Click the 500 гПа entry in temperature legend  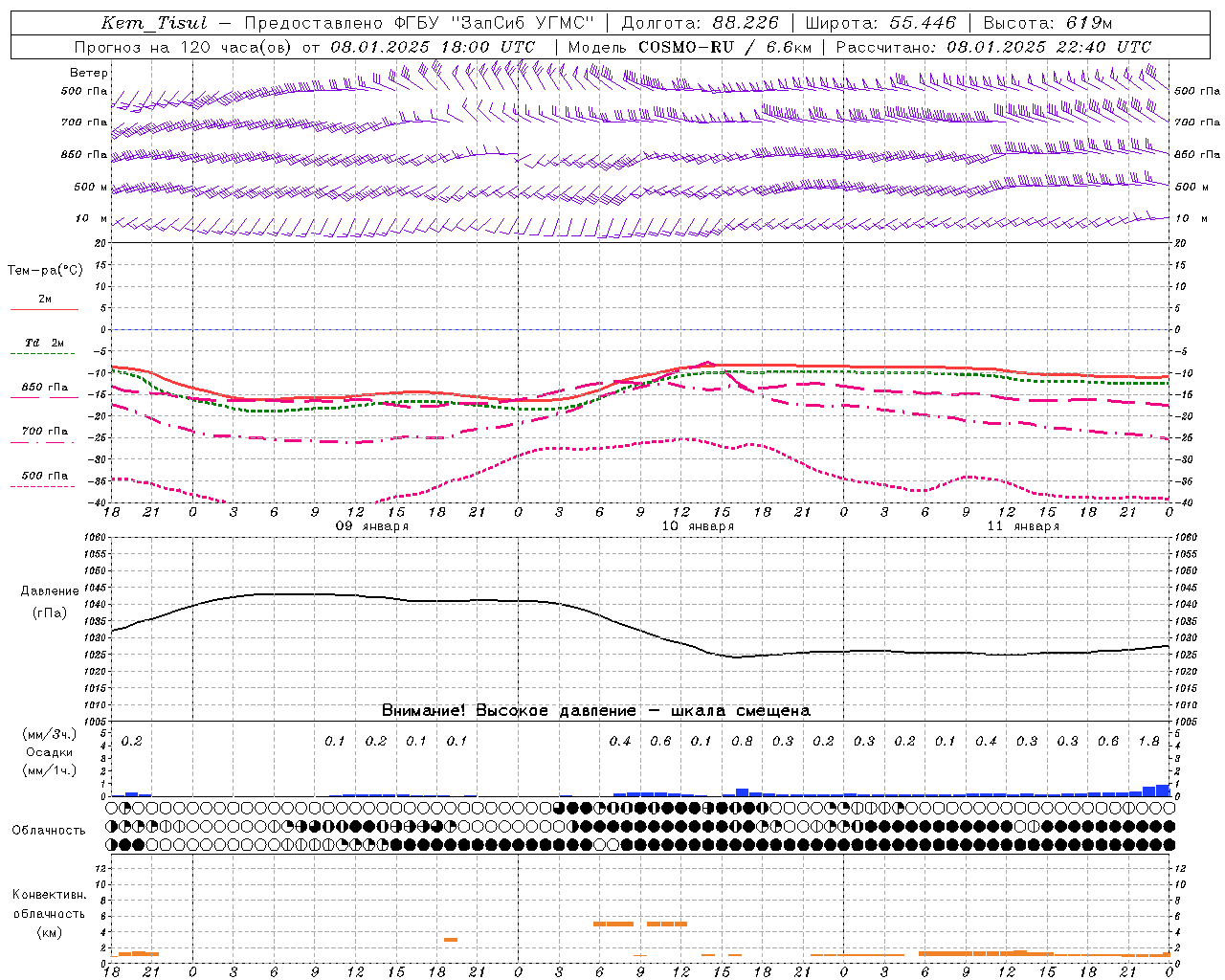[x=45, y=475]
